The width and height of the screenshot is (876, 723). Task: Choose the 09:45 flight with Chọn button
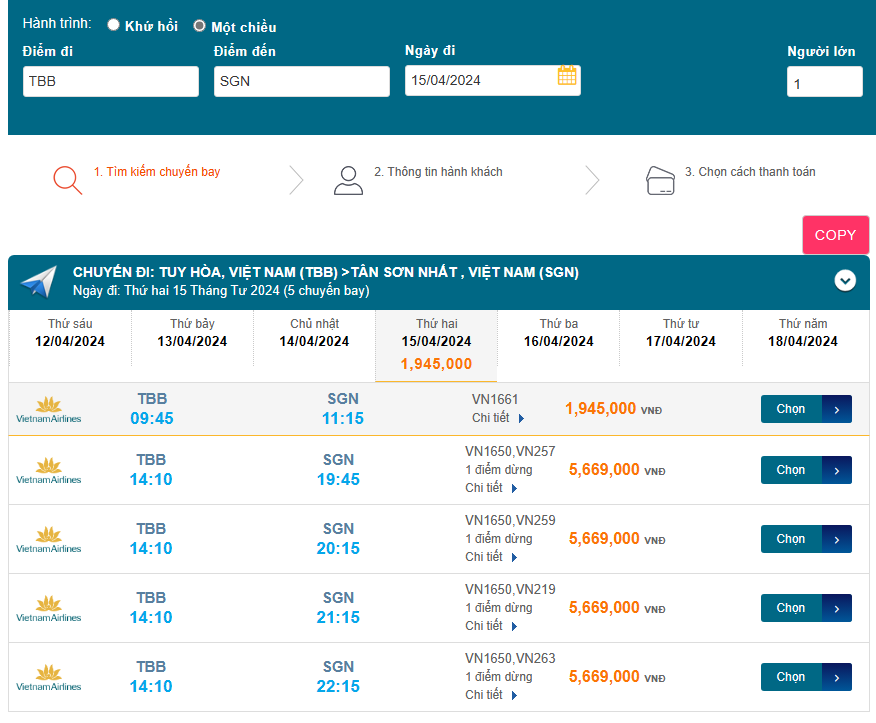pos(806,409)
